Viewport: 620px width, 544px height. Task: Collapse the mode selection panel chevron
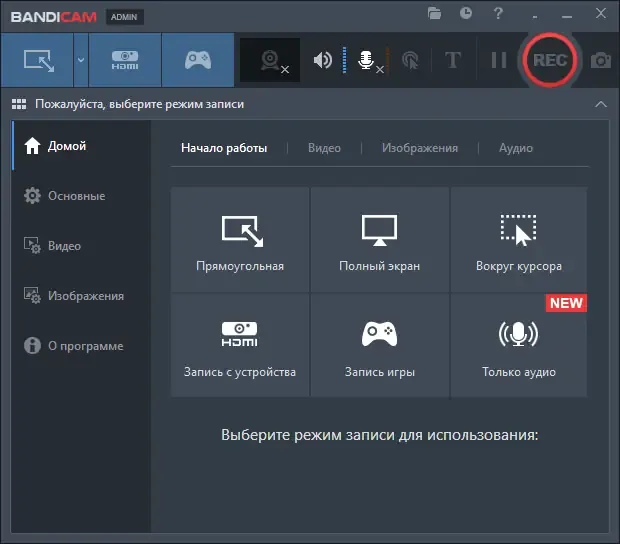tap(601, 104)
